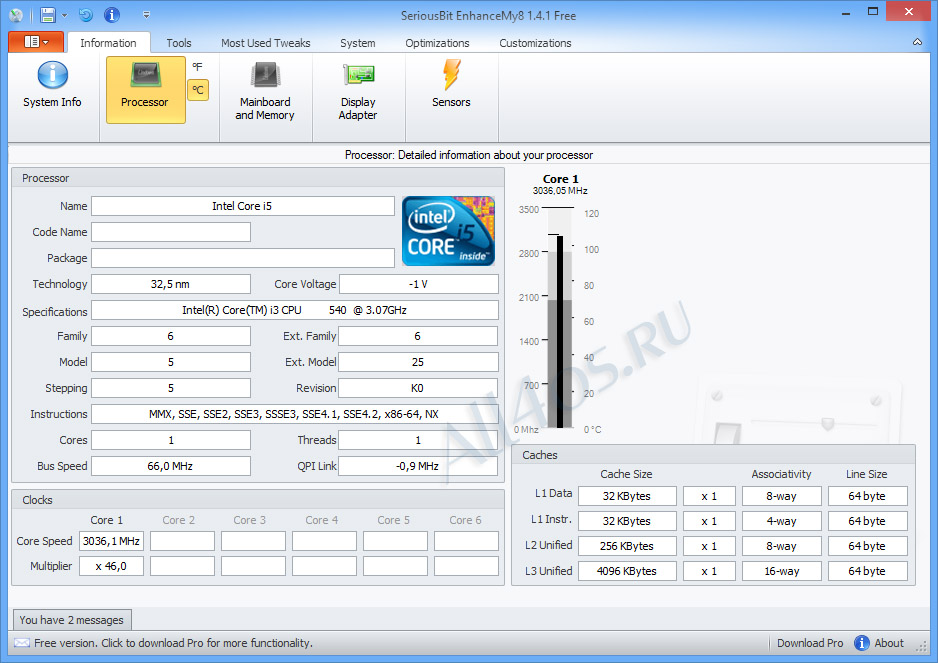Click the Revision value K0
938x663 pixels.
tap(418, 388)
